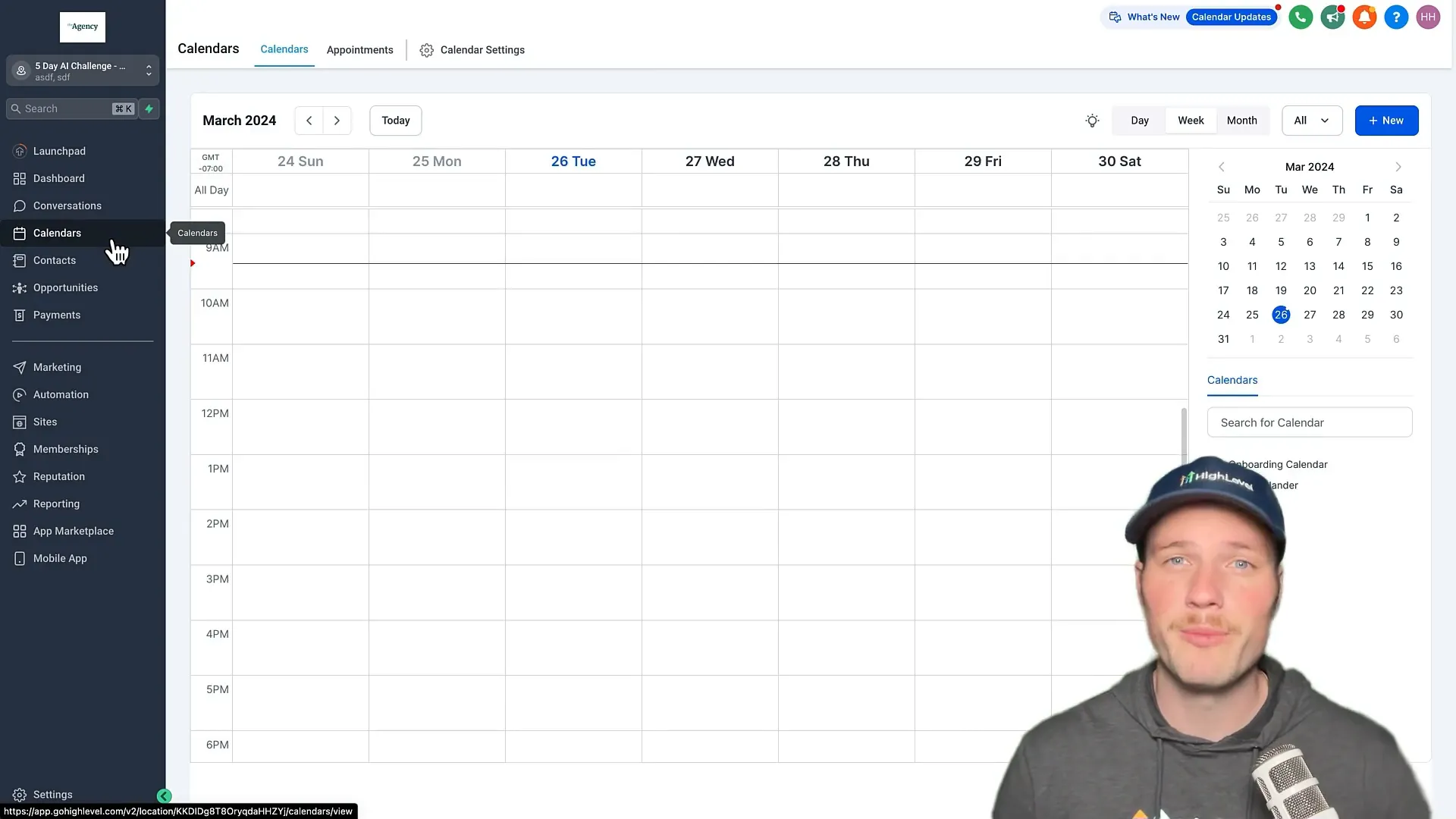This screenshot has width=1456, height=819.
Task: Click the Today button
Action: (395, 121)
